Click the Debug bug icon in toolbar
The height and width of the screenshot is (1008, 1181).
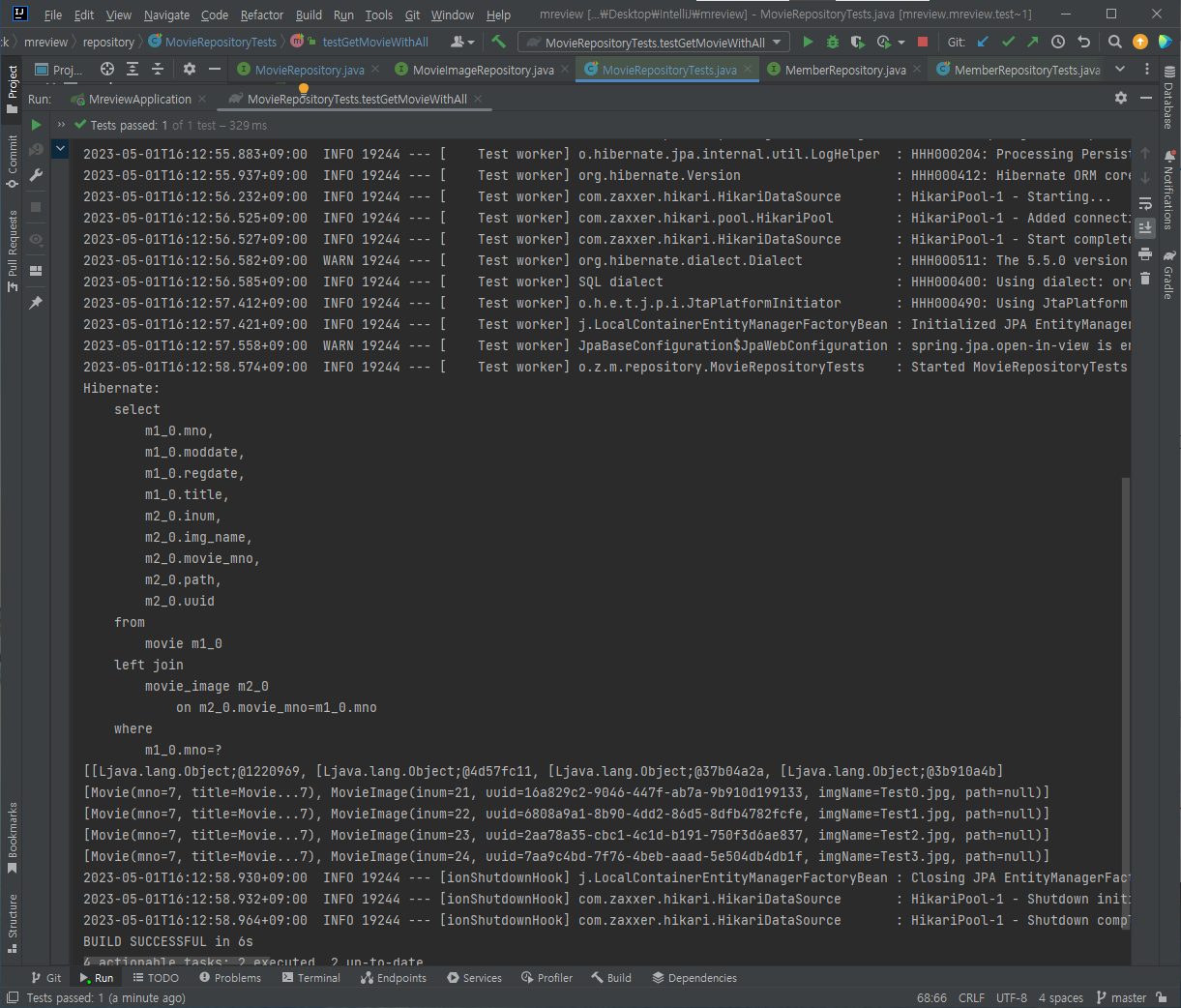point(833,42)
